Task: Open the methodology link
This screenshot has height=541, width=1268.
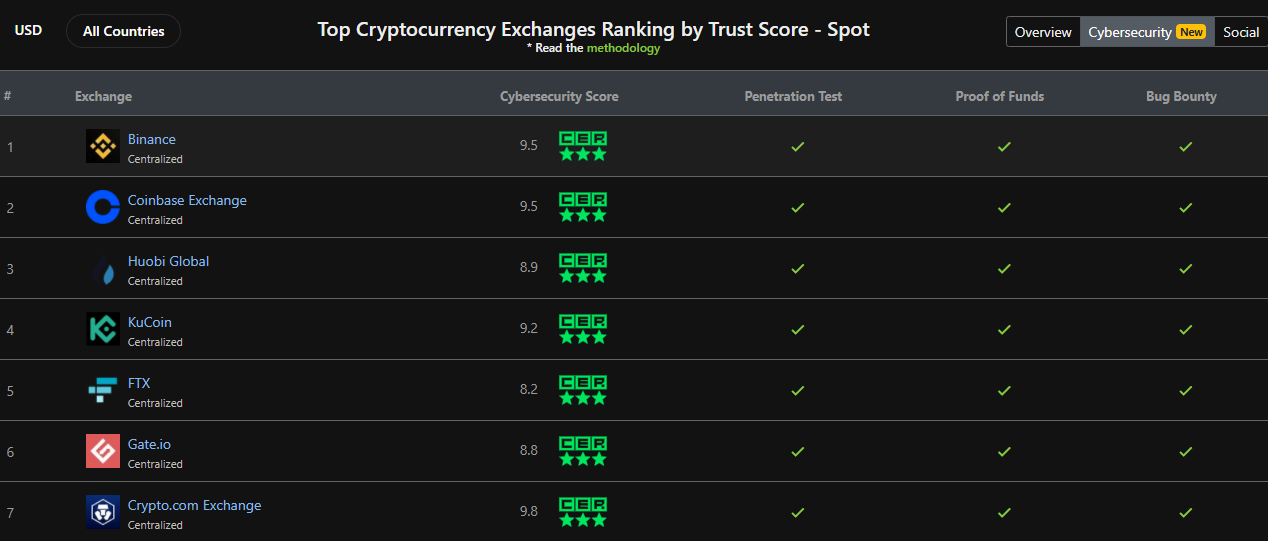Action: [x=623, y=48]
